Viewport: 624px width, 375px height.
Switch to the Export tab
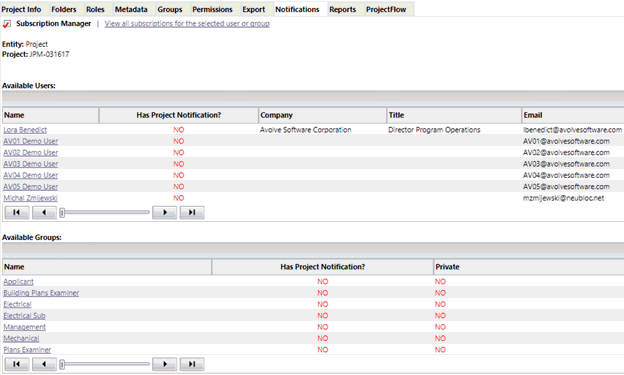(x=254, y=9)
